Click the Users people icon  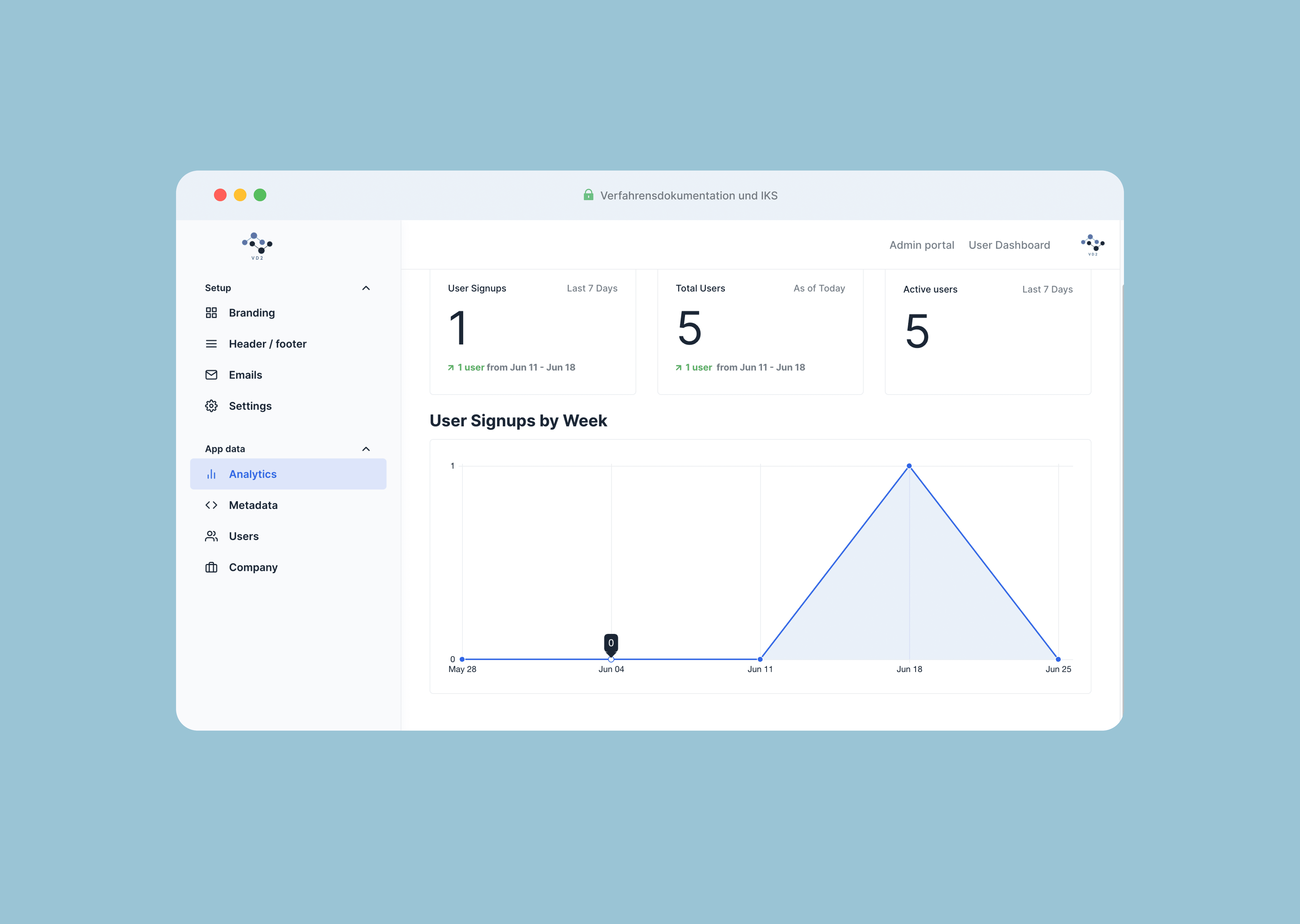[x=211, y=536]
